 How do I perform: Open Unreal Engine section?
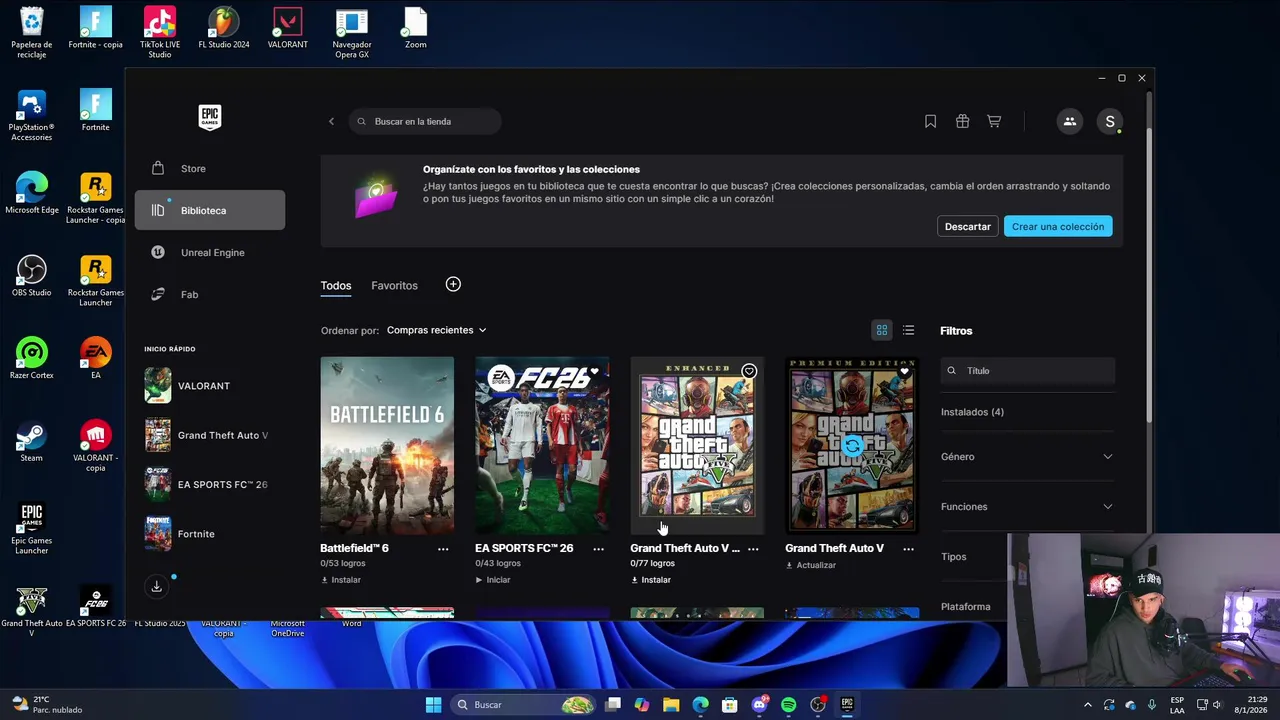[210, 252]
